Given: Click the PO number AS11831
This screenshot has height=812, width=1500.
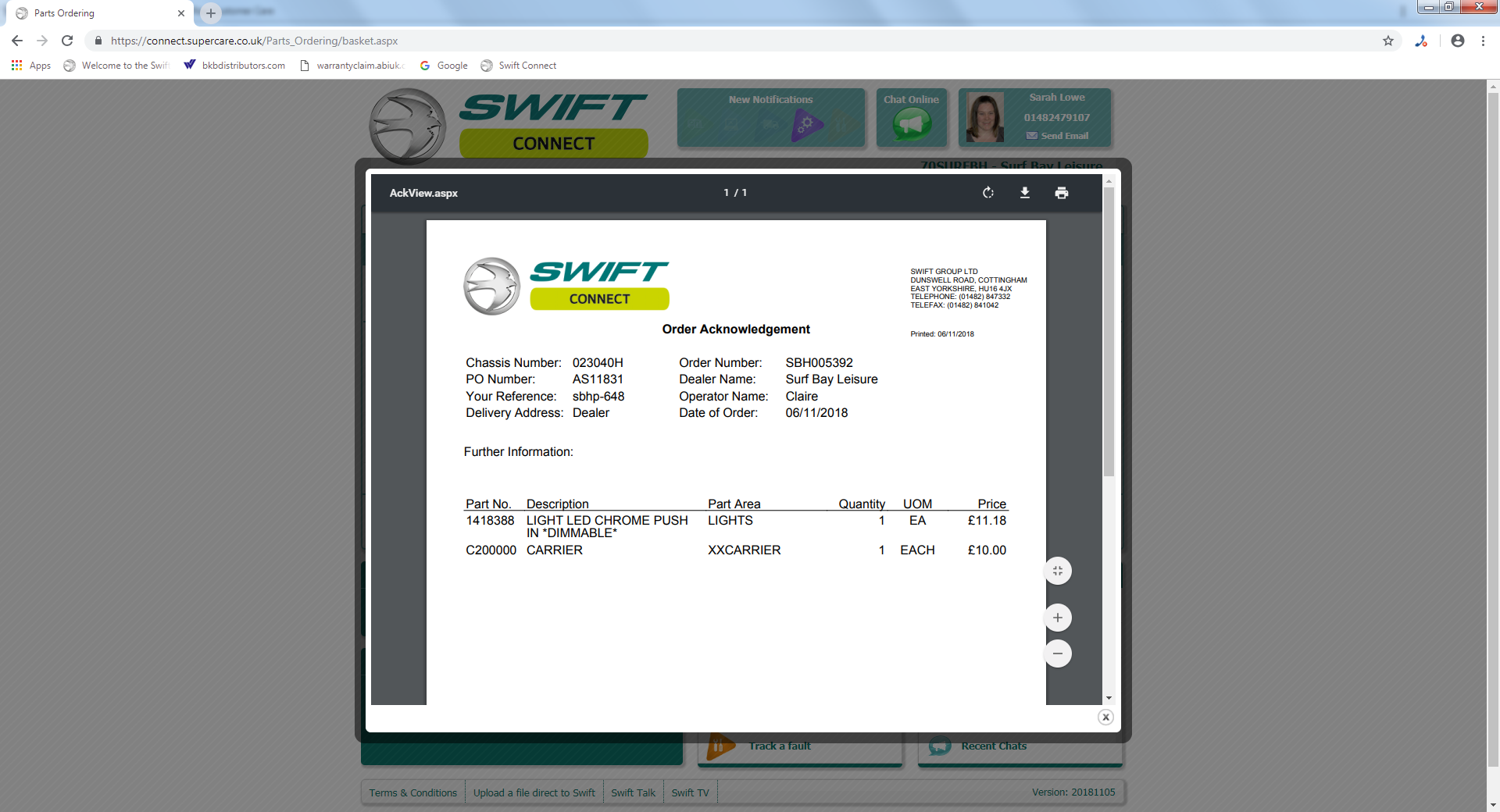Looking at the screenshot, I should pyautogui.click(x=598, y=379).
